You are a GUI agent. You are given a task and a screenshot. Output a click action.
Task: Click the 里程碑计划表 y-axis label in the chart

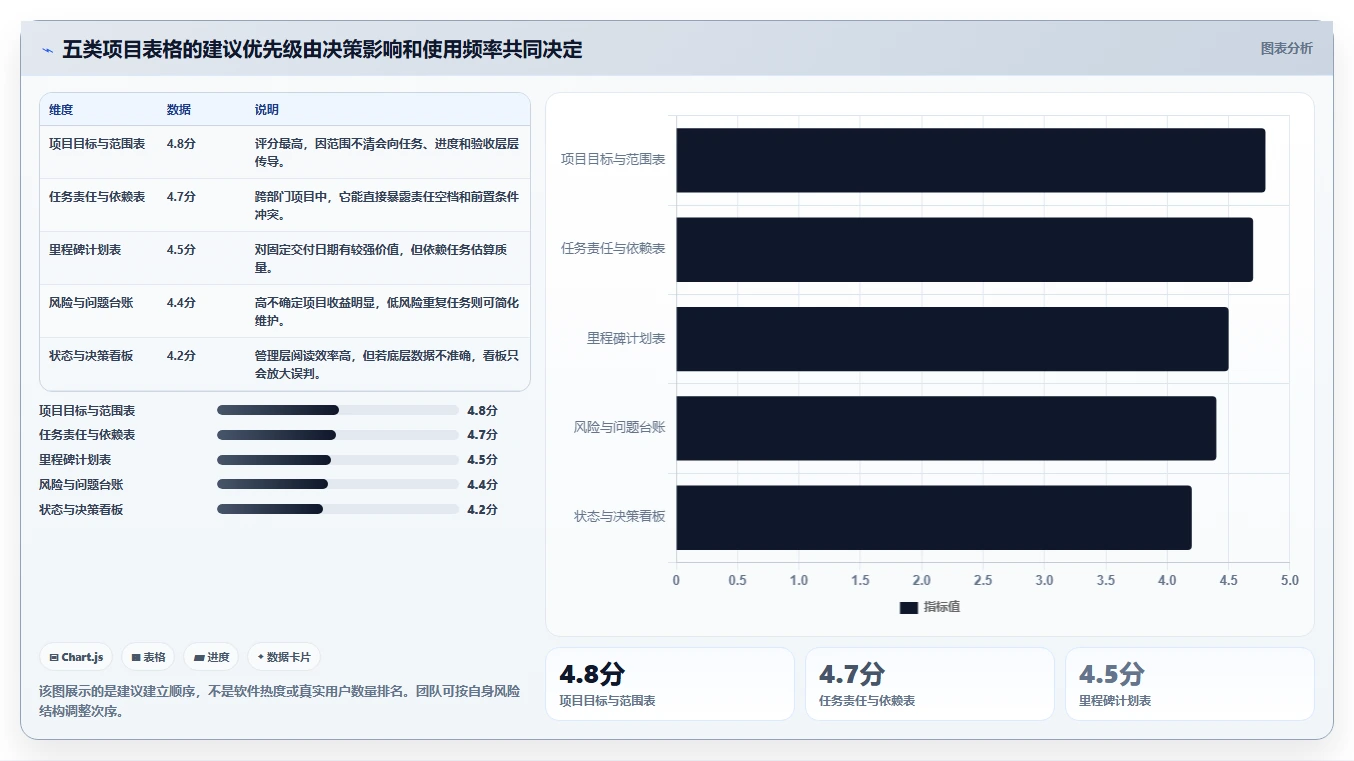point(626,338)
